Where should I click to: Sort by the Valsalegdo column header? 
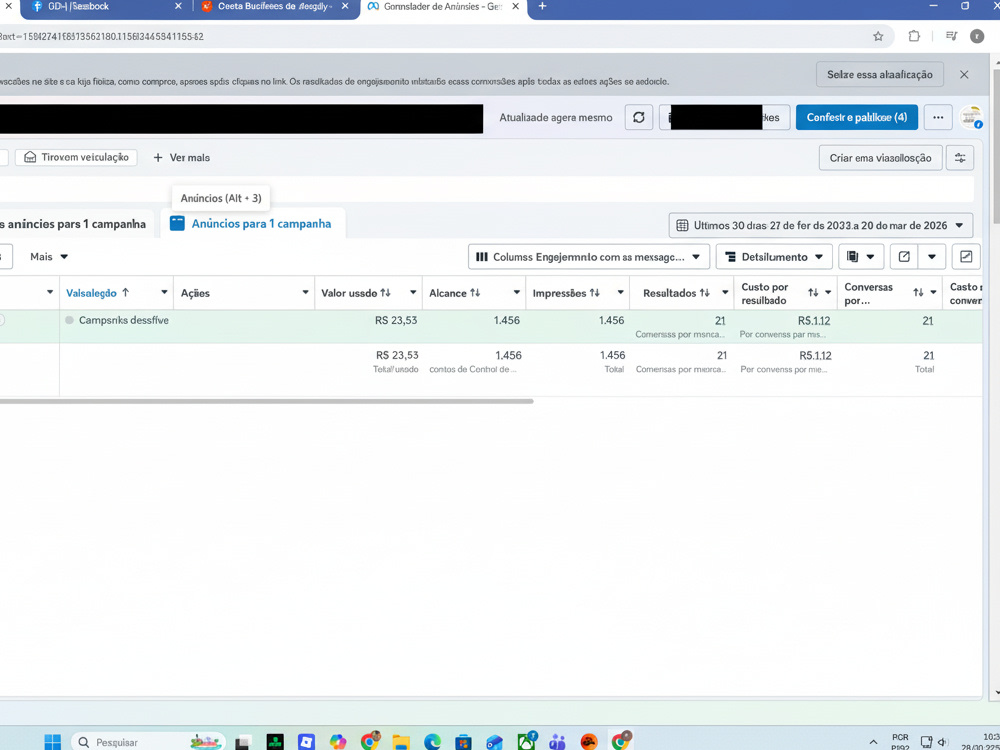point(98,293)
